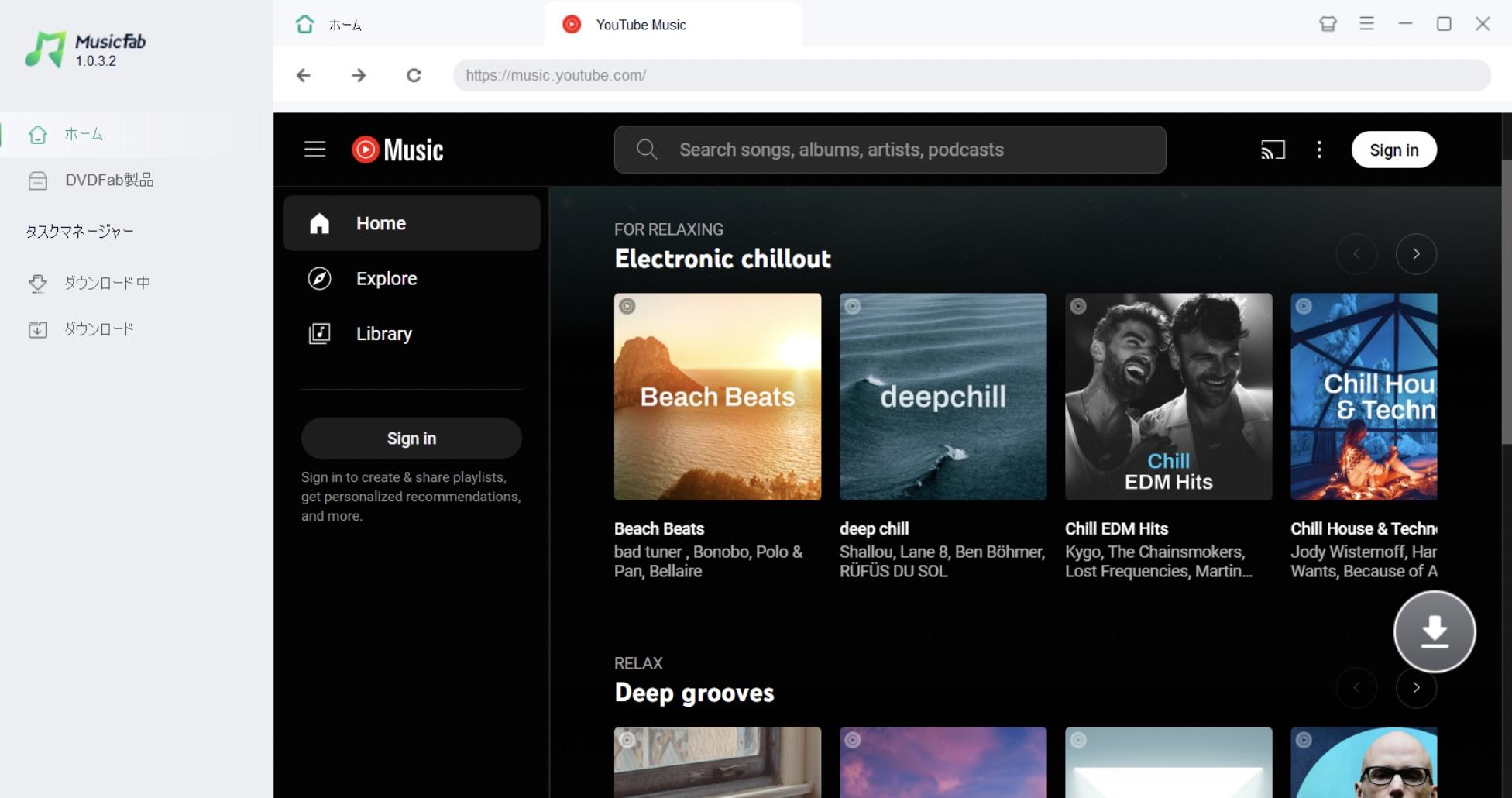1512x798 pixels.
Task: Click the playlist badge icon on deepchill
Action: pyautogui.click(x=853, y=306)
